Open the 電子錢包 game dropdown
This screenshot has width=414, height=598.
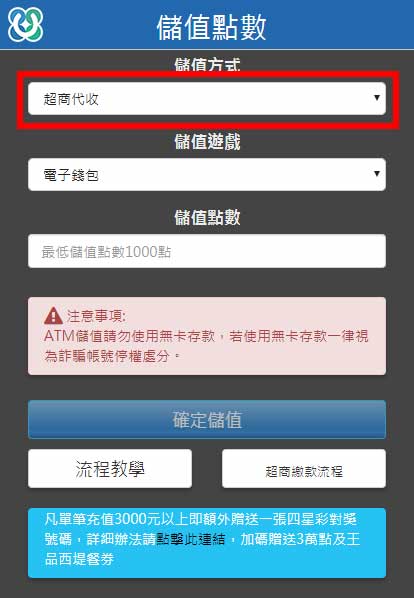(x=207, y=175)
